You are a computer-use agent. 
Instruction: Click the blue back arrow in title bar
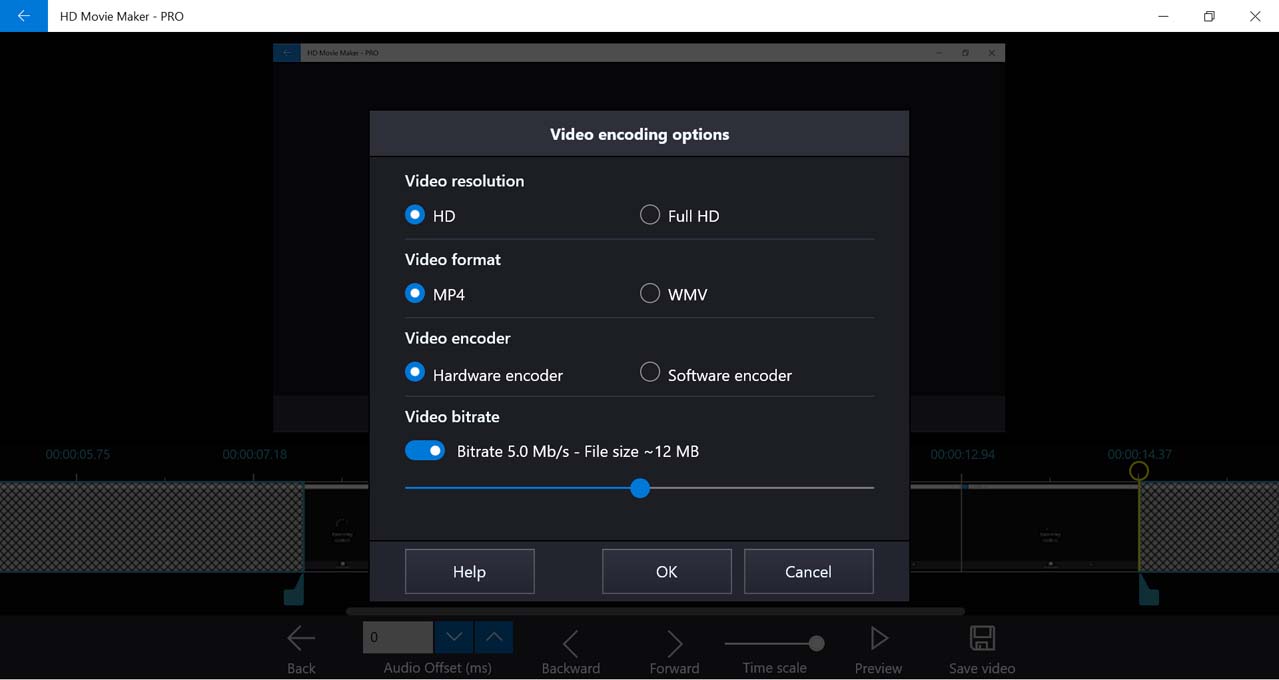[x=23, y=16]
